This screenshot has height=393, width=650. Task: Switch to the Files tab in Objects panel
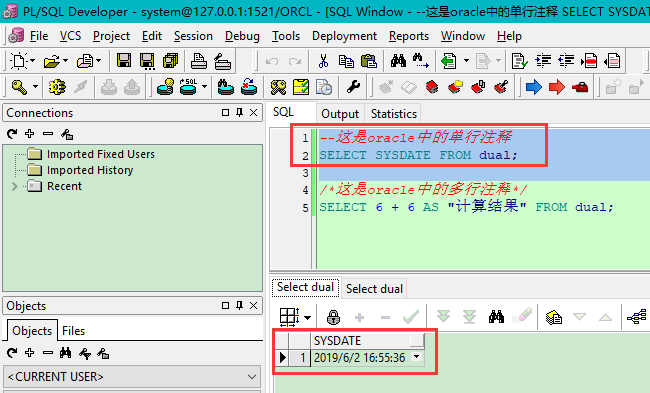[73, 331]
